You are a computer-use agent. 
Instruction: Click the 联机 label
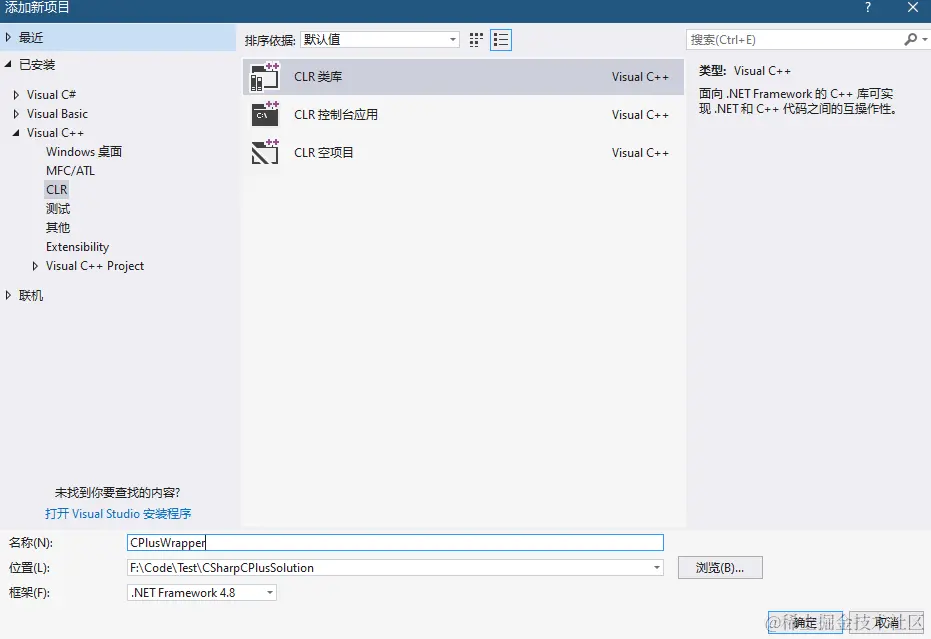click(x=31, y=295)
